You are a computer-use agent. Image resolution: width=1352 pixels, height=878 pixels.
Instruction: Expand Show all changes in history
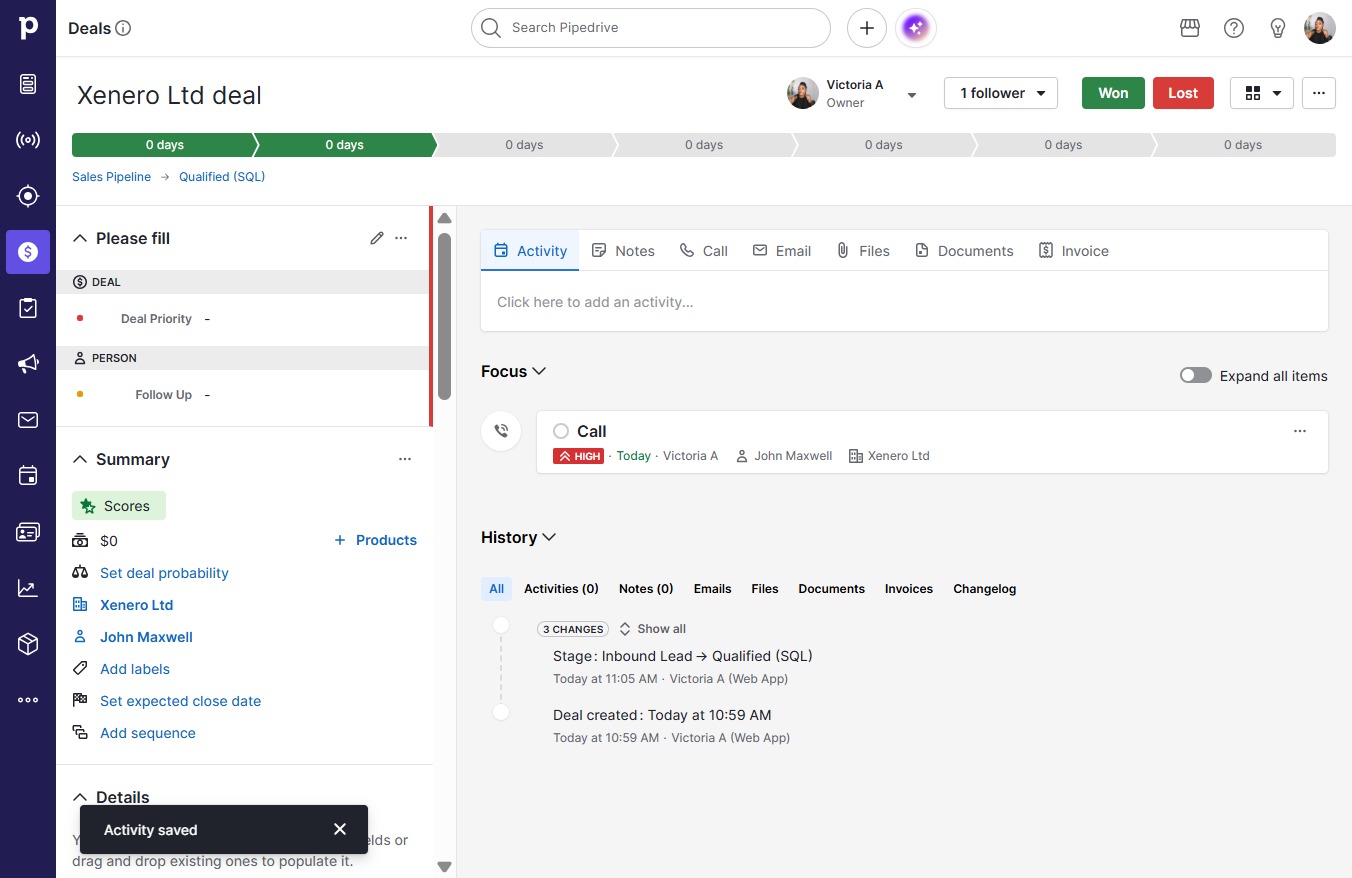[x=652, y=629]
